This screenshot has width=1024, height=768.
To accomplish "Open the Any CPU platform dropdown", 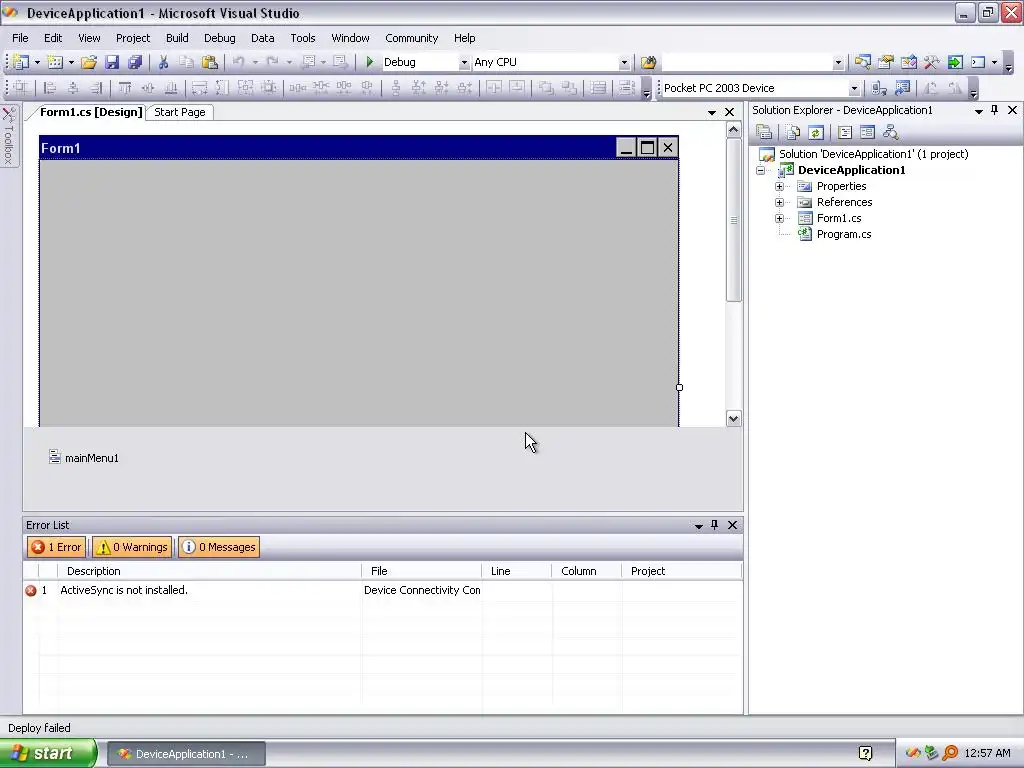I will 624,63.
